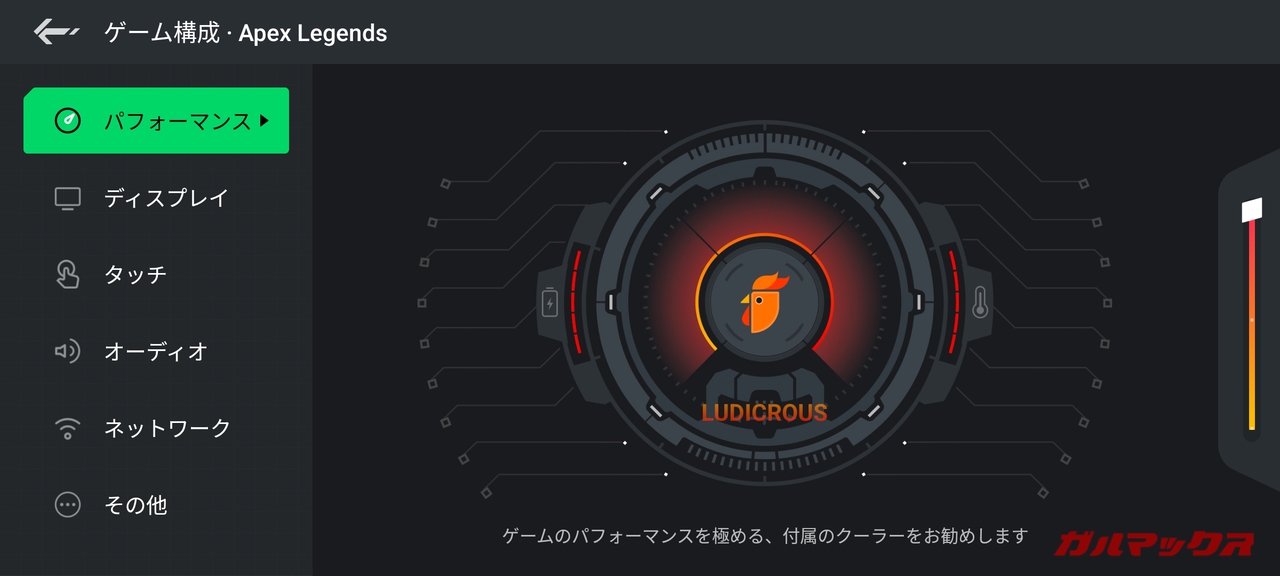Open the ディスプレイ settings label
Image resolution: width=1280 pixels, height=576 pixels.
(166, 198)
